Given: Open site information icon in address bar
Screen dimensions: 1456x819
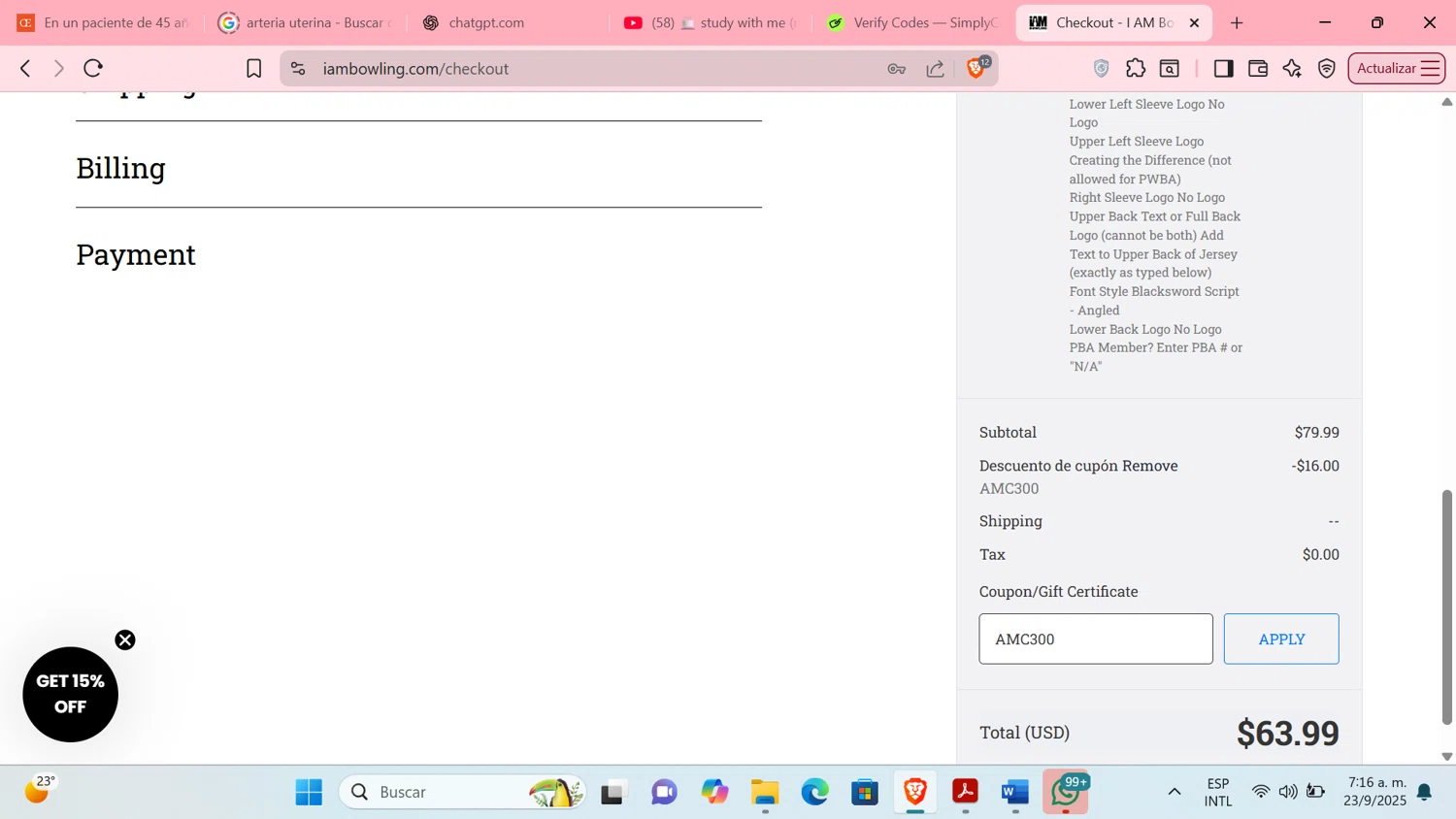Looking at the screenshot, I should coord(298,69).
